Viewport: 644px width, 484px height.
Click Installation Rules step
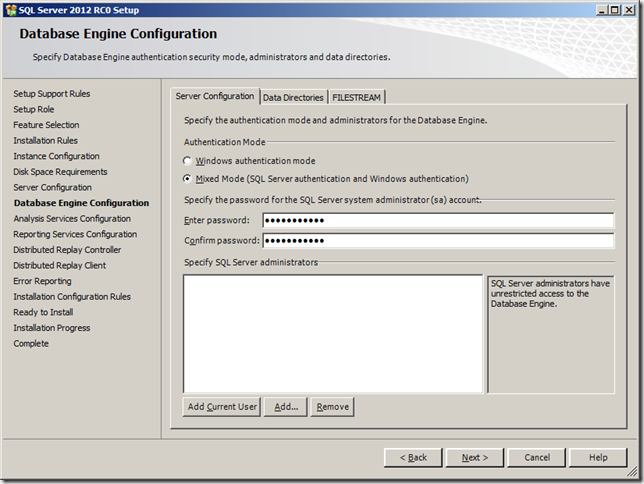(x=46, y=141)
